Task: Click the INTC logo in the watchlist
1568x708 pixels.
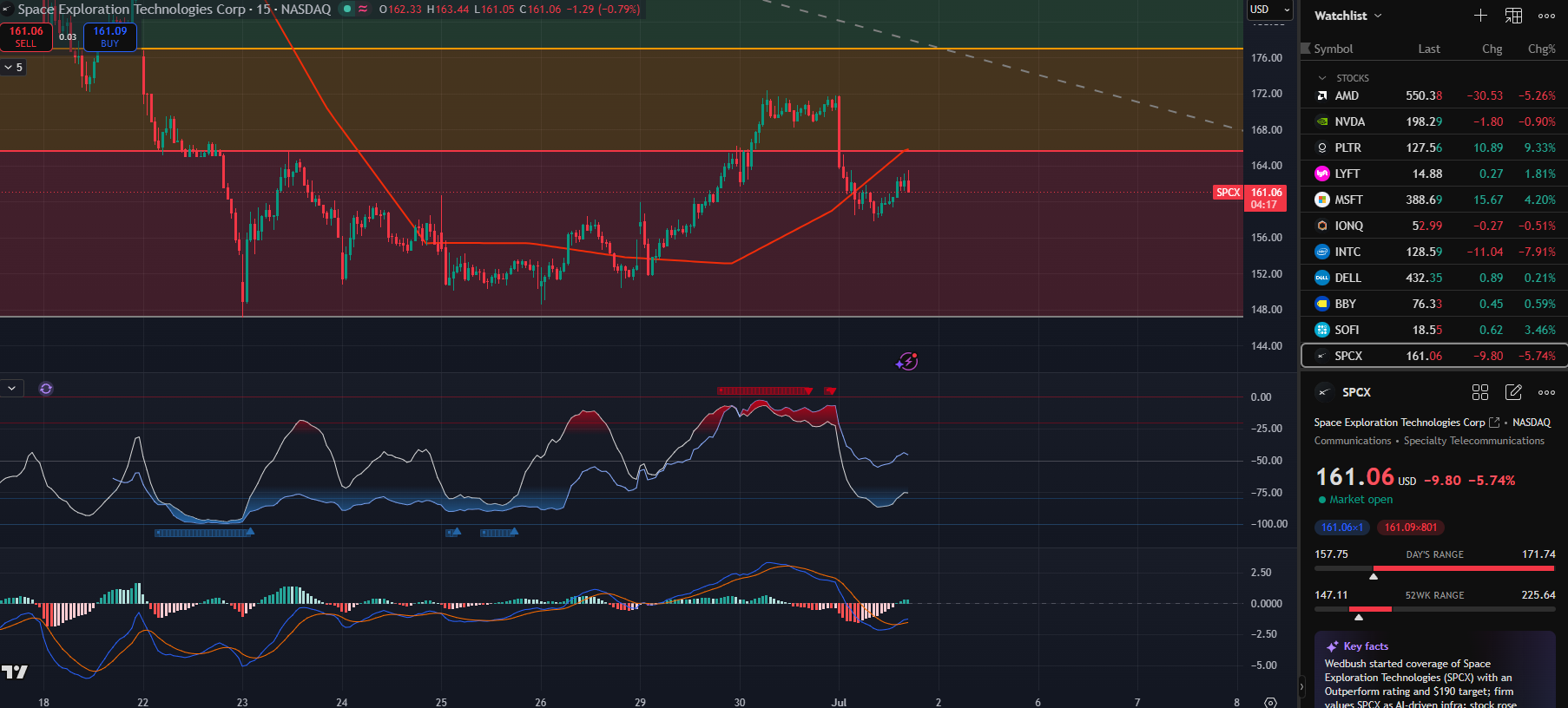Action: point(1322,252)
